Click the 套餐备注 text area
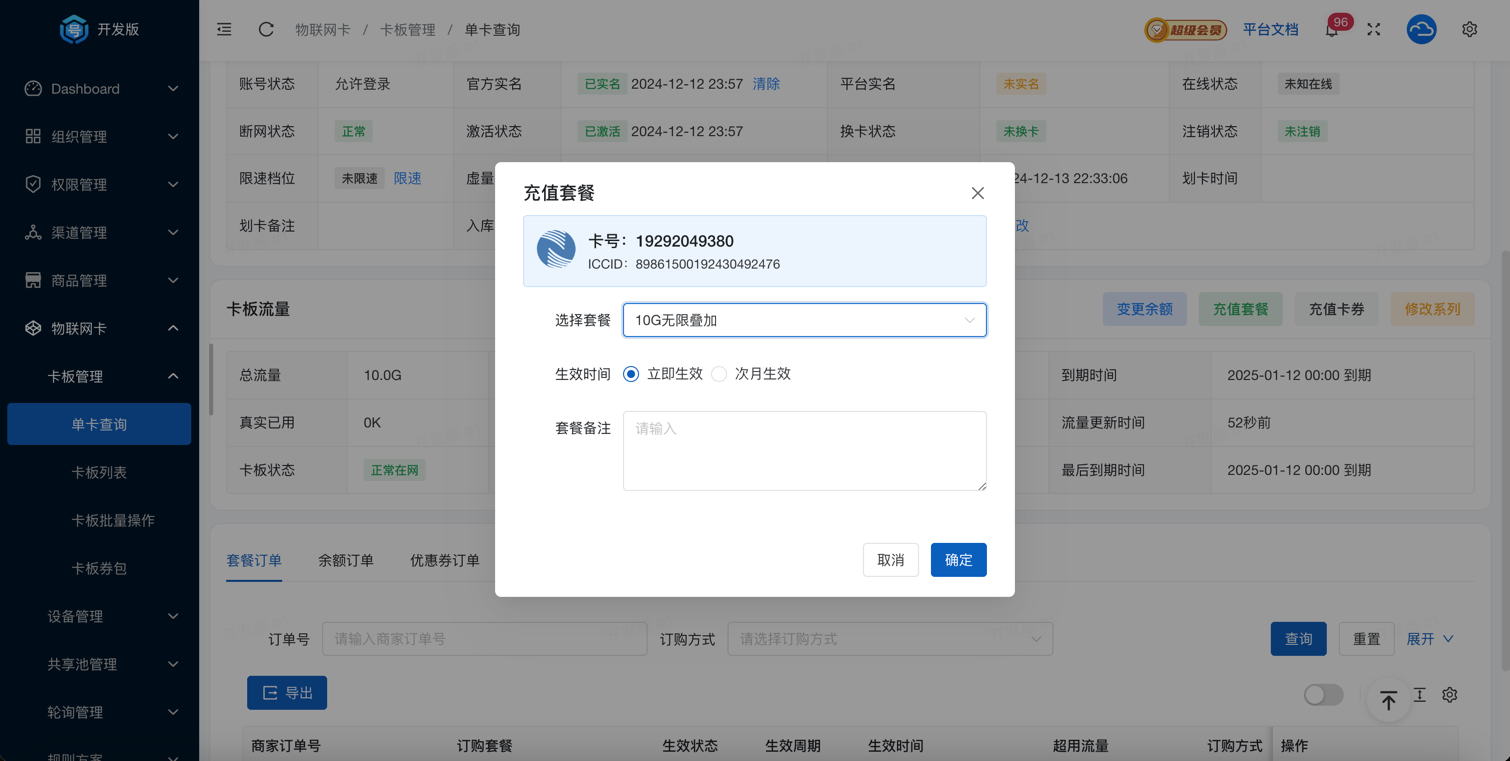Screen dimensions: 1510x761 pyautogui.click(x=804, y=450)
